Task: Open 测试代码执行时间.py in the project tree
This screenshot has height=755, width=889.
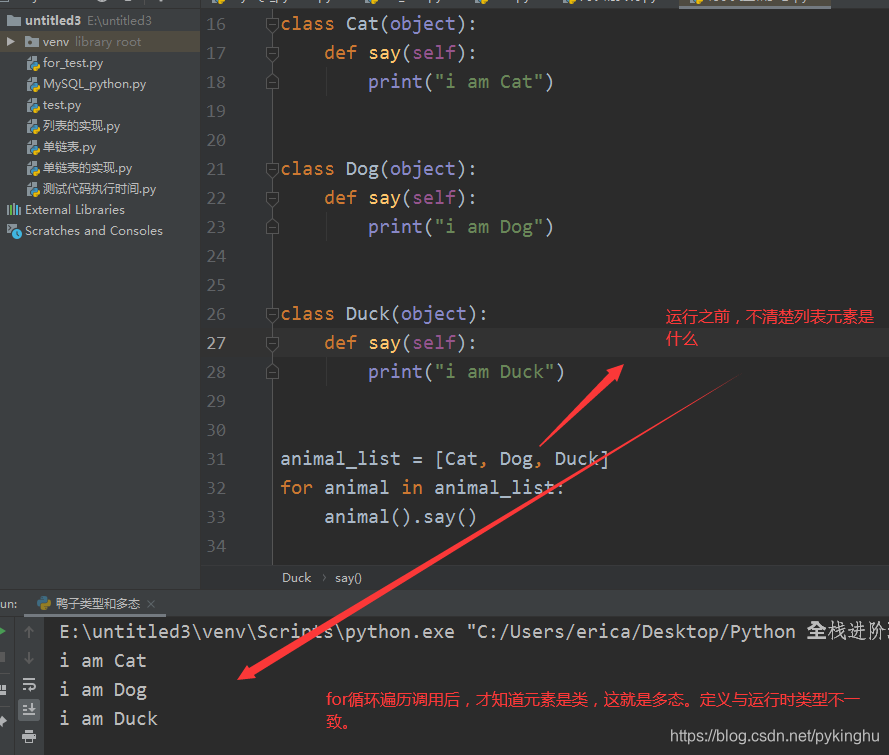Action: click(99, 189)
